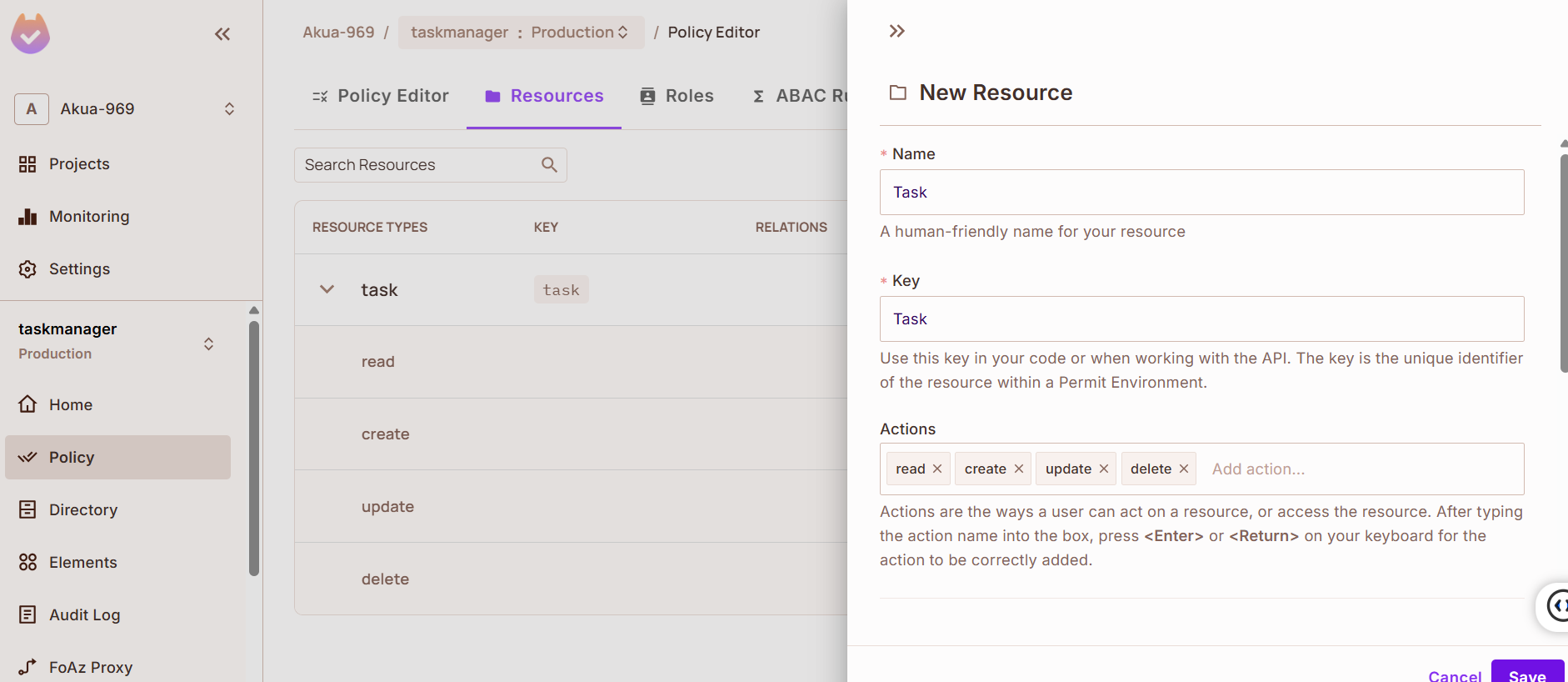Click the Search Resources field
1568x682 pixels.
(x=431, y=165)
